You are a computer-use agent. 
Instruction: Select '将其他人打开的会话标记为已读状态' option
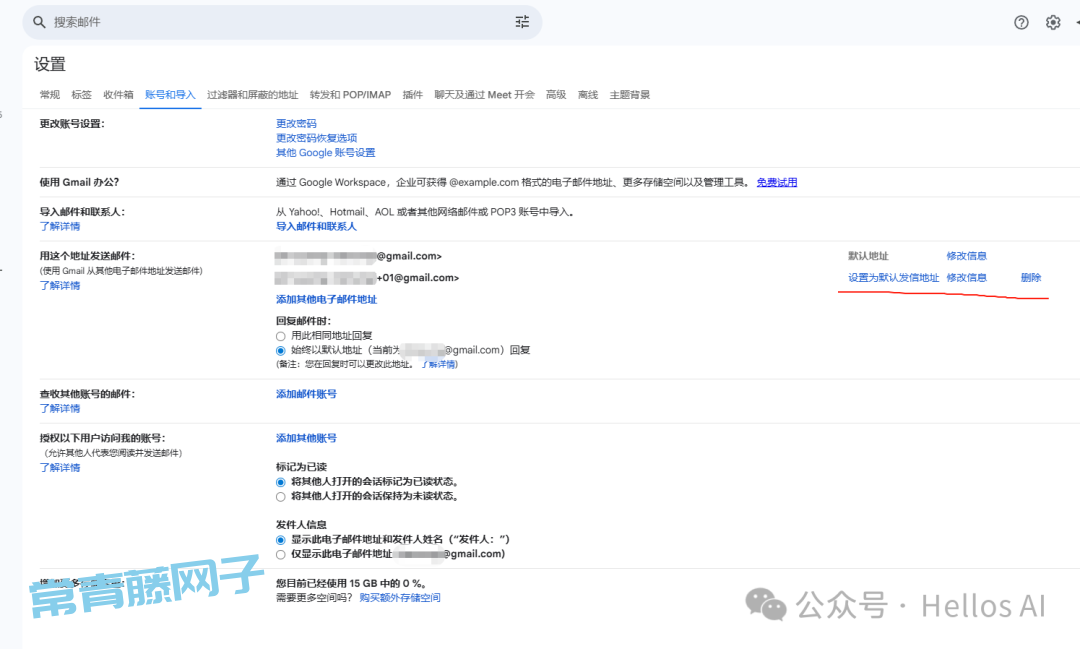click(281, 481)
